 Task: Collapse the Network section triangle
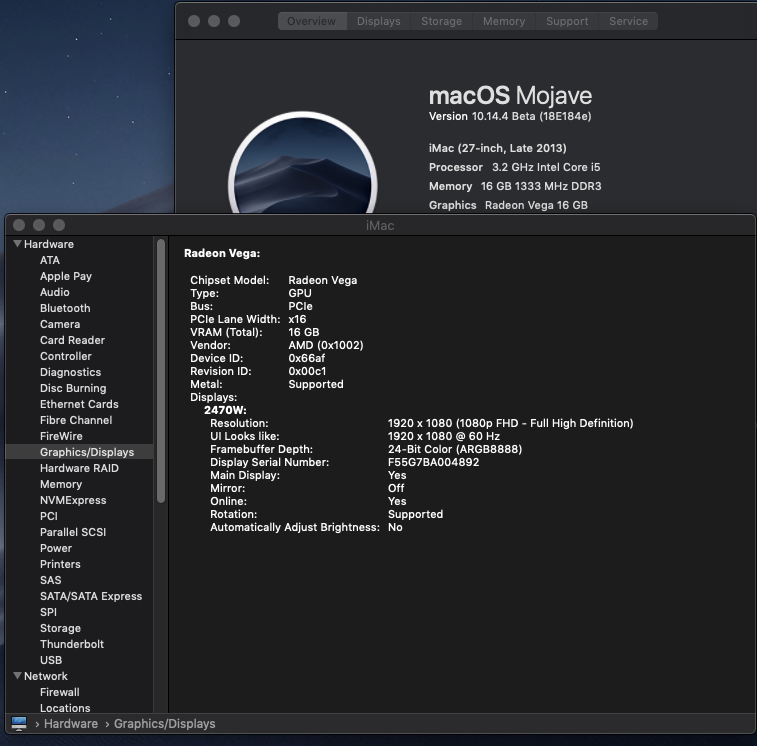pos(17,676)
